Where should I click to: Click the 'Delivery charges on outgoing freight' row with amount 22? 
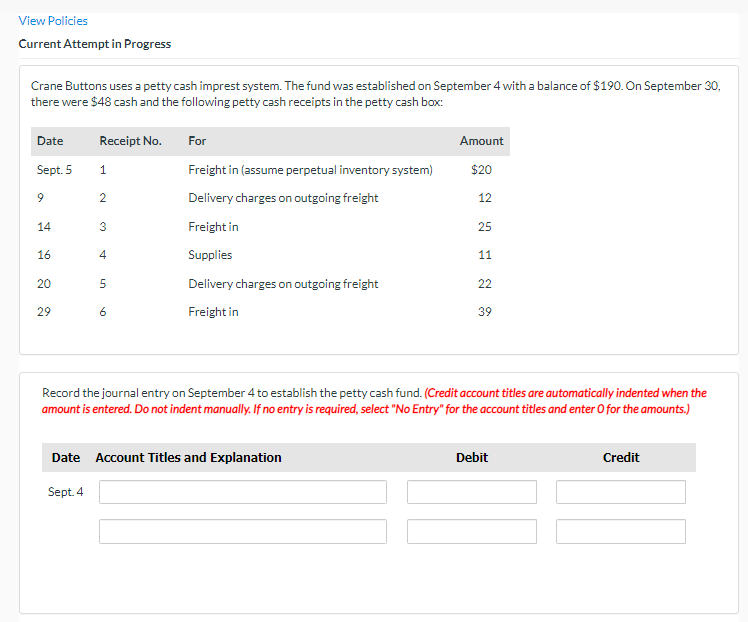283,284
